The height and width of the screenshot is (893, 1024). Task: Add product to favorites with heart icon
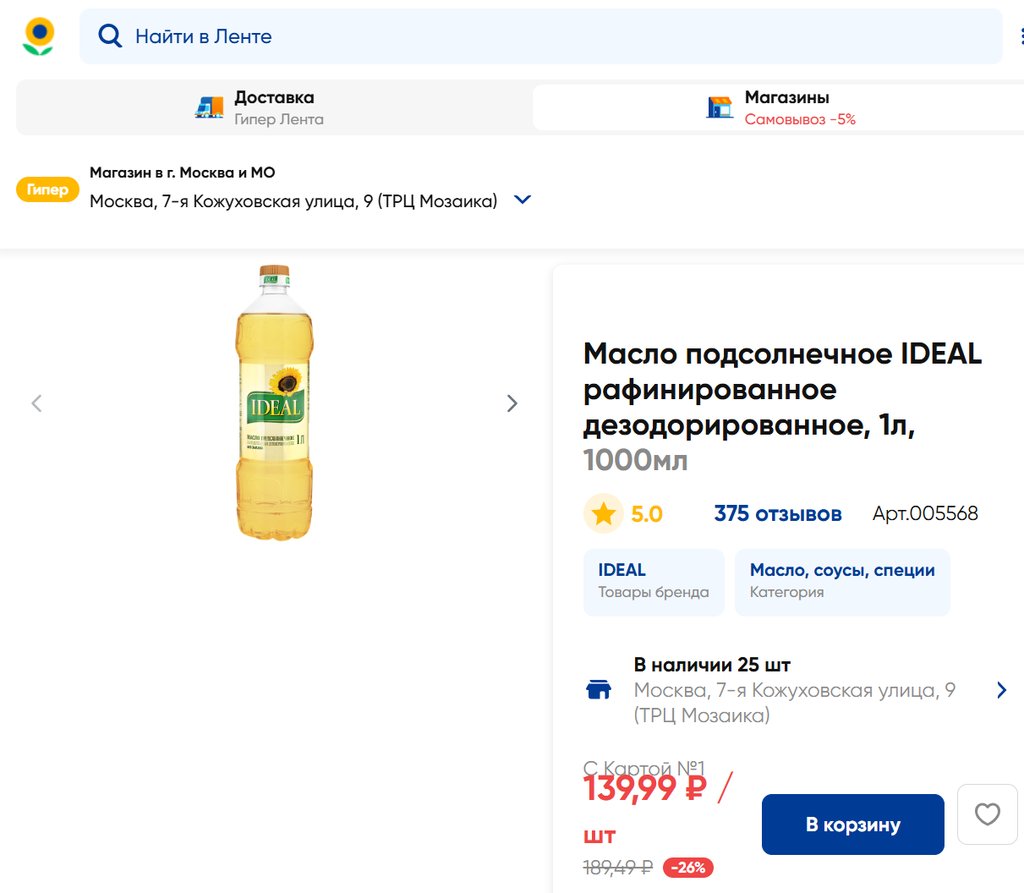pyautogui.click(x=987, y=814)
